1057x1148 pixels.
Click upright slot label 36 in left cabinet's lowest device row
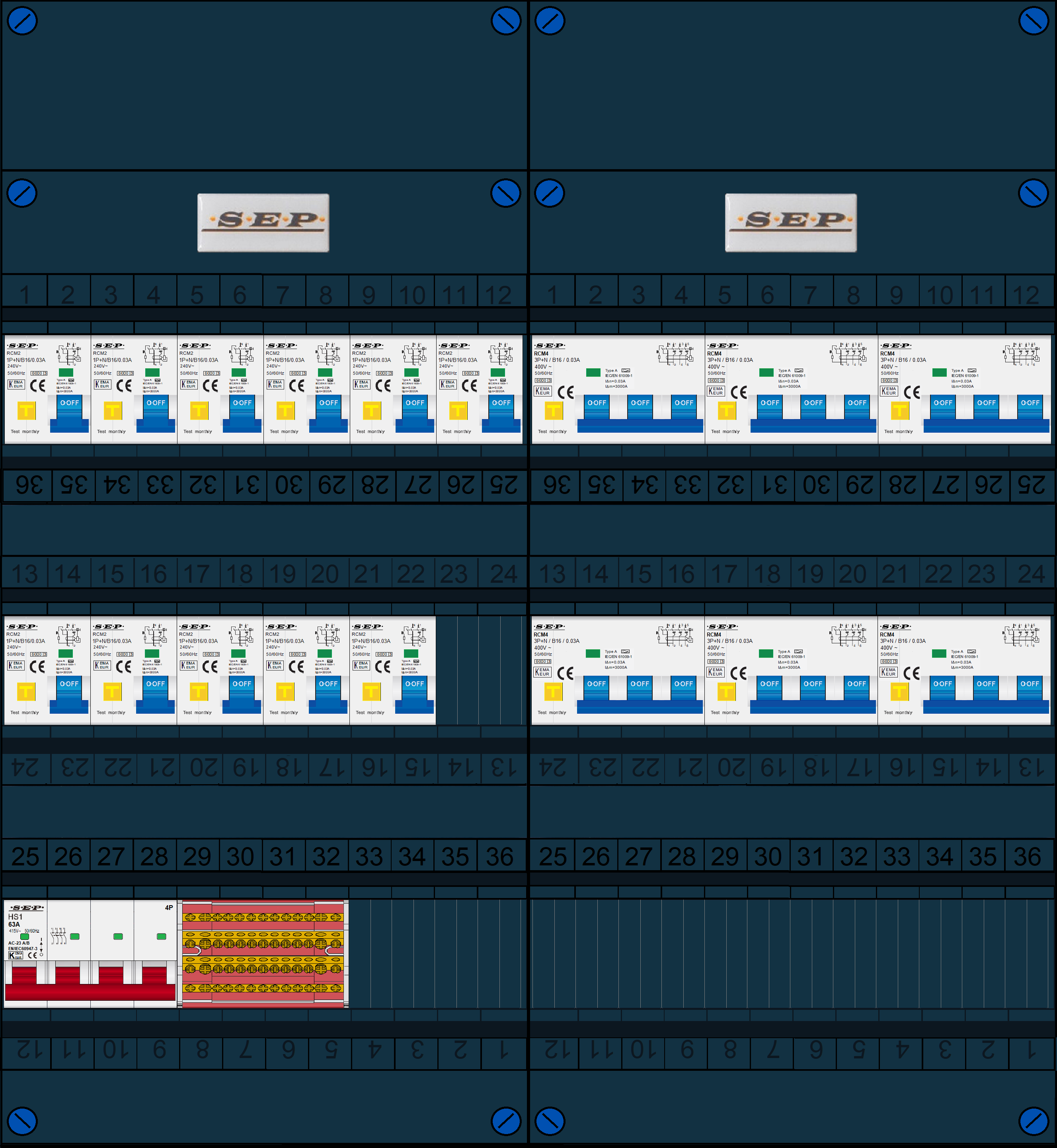[x=499, y=856]
